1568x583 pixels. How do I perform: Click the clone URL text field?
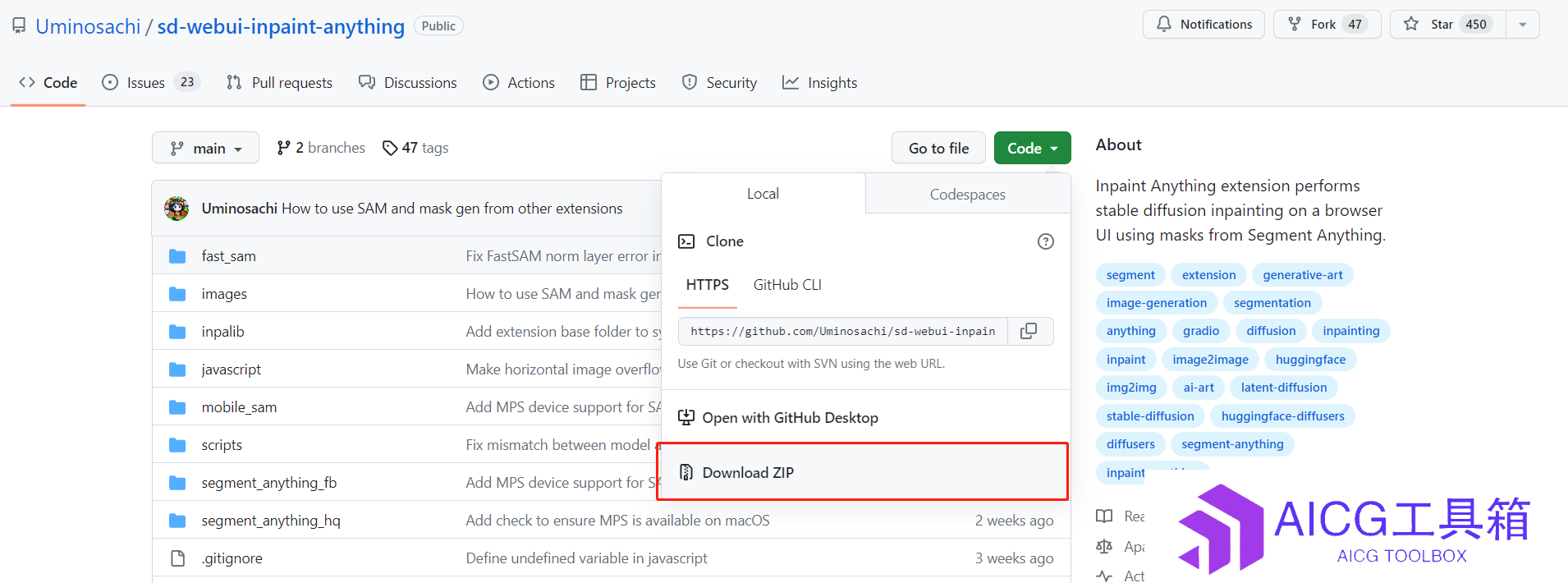click(843, 331)
